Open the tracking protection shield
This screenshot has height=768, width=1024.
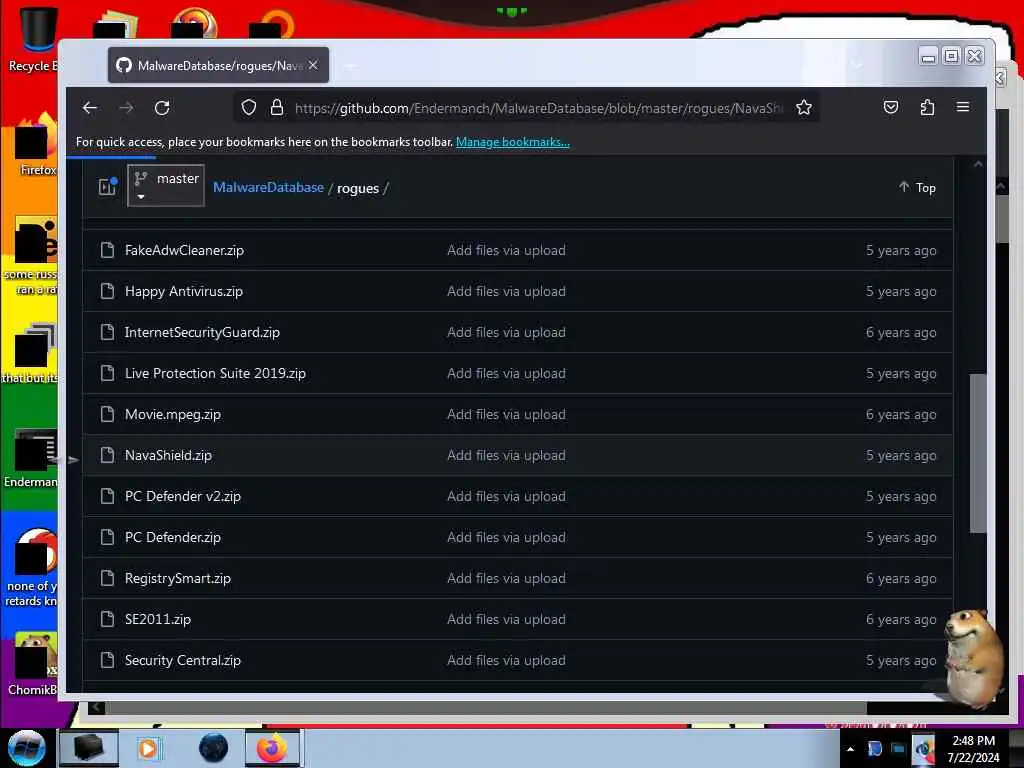click(x=249, y=108)
